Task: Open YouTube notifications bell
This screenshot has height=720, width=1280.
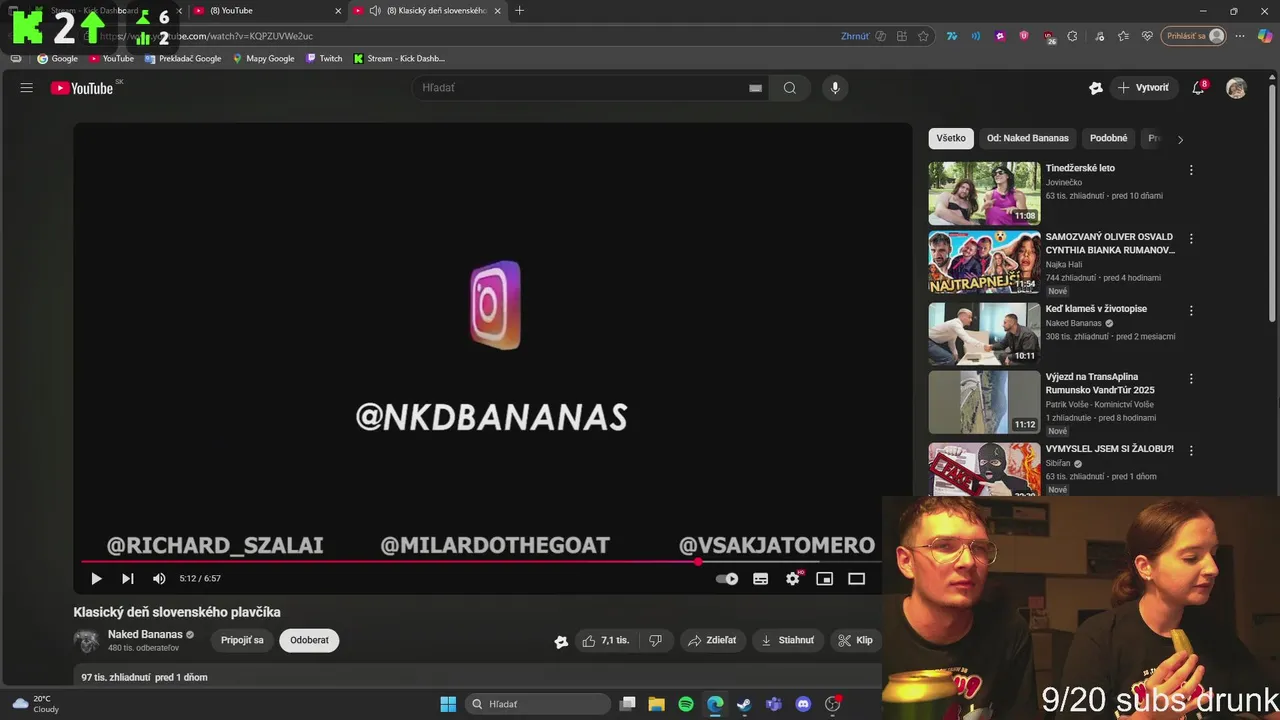Action: click(x=1198, y=88)
